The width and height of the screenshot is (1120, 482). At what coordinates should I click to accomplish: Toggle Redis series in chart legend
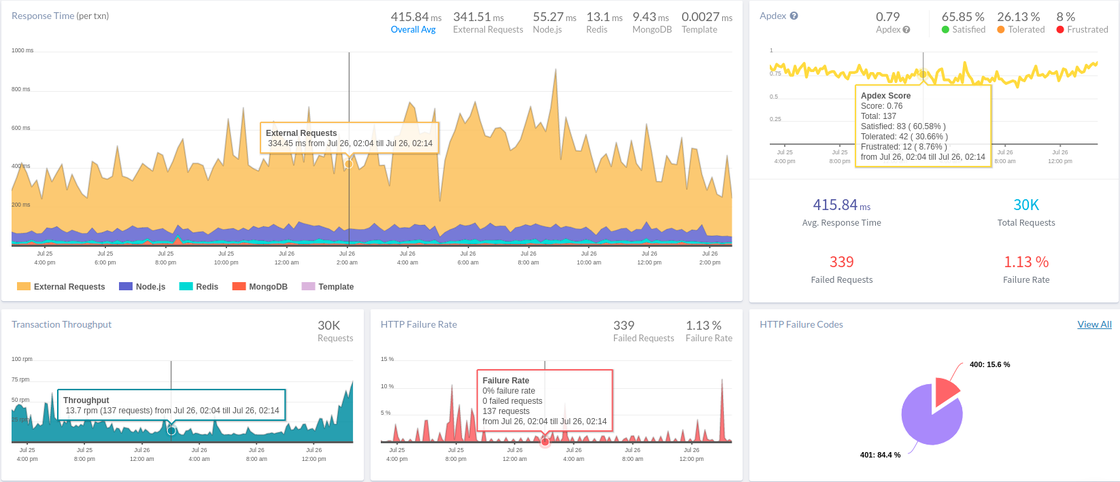(198, 287)
